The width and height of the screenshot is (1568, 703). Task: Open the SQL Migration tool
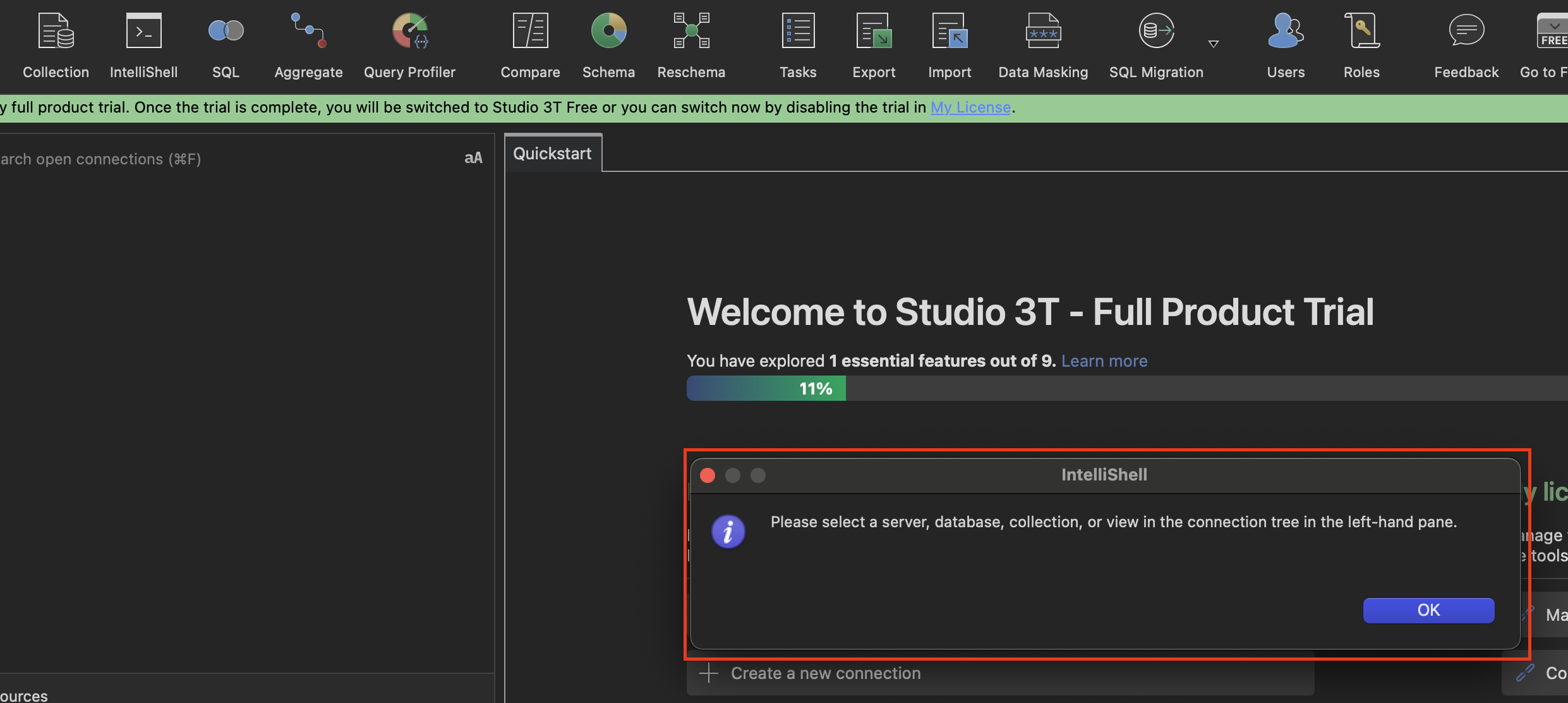tap(1156, 46)
